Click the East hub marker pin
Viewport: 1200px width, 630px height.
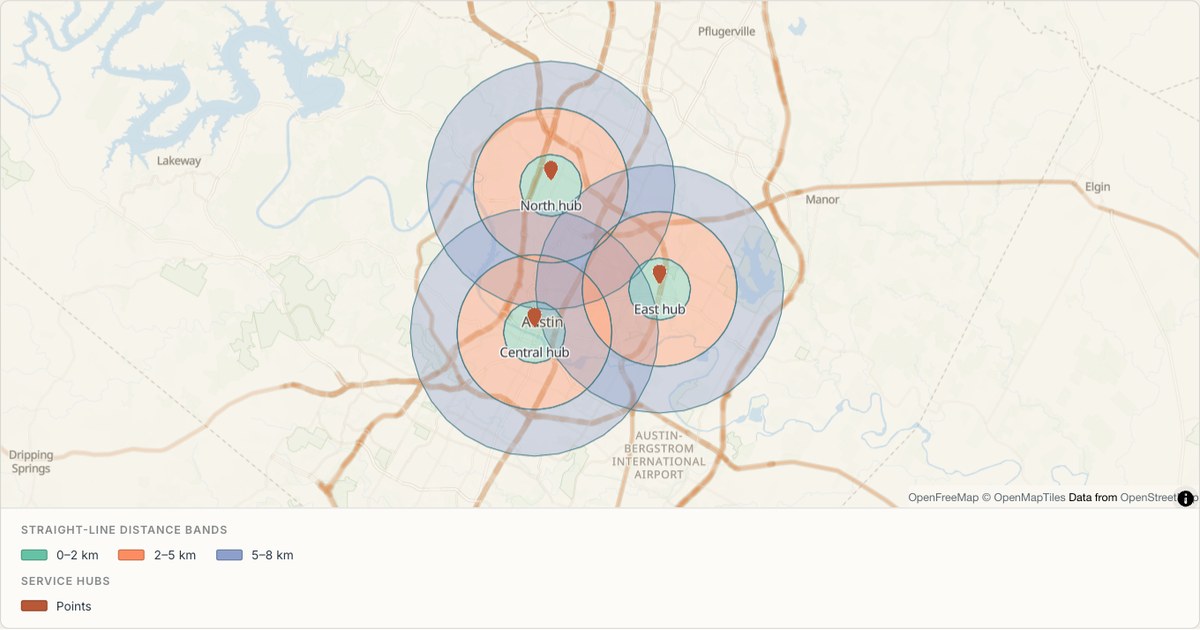659,273
